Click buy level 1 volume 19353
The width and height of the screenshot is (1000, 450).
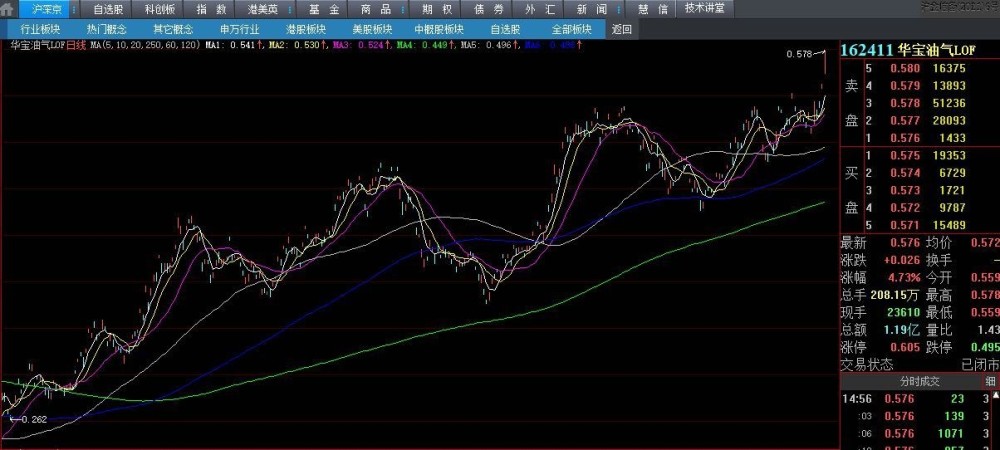(x=948, y=156)
